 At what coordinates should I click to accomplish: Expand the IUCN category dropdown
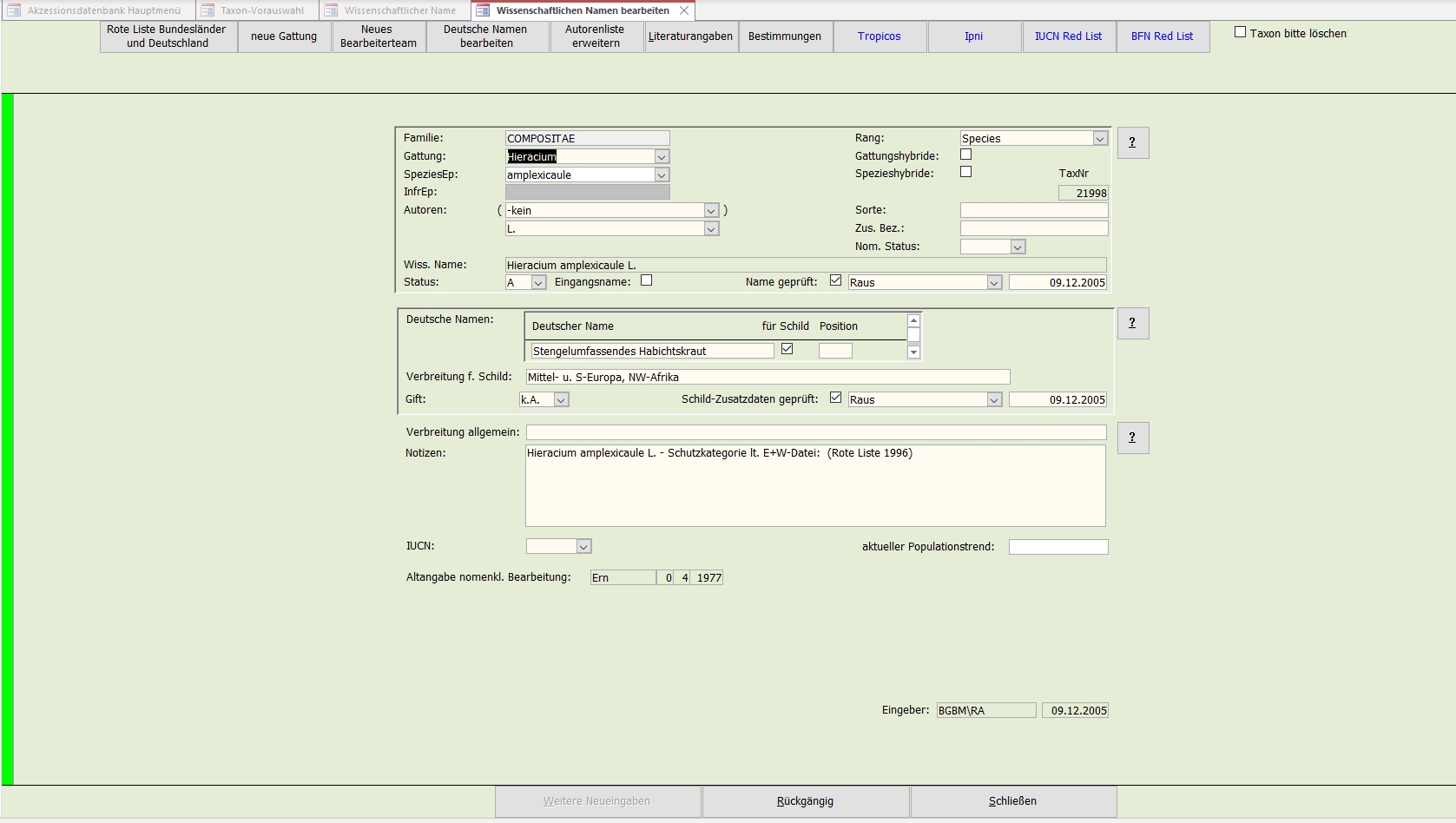[x=583, y=546]
